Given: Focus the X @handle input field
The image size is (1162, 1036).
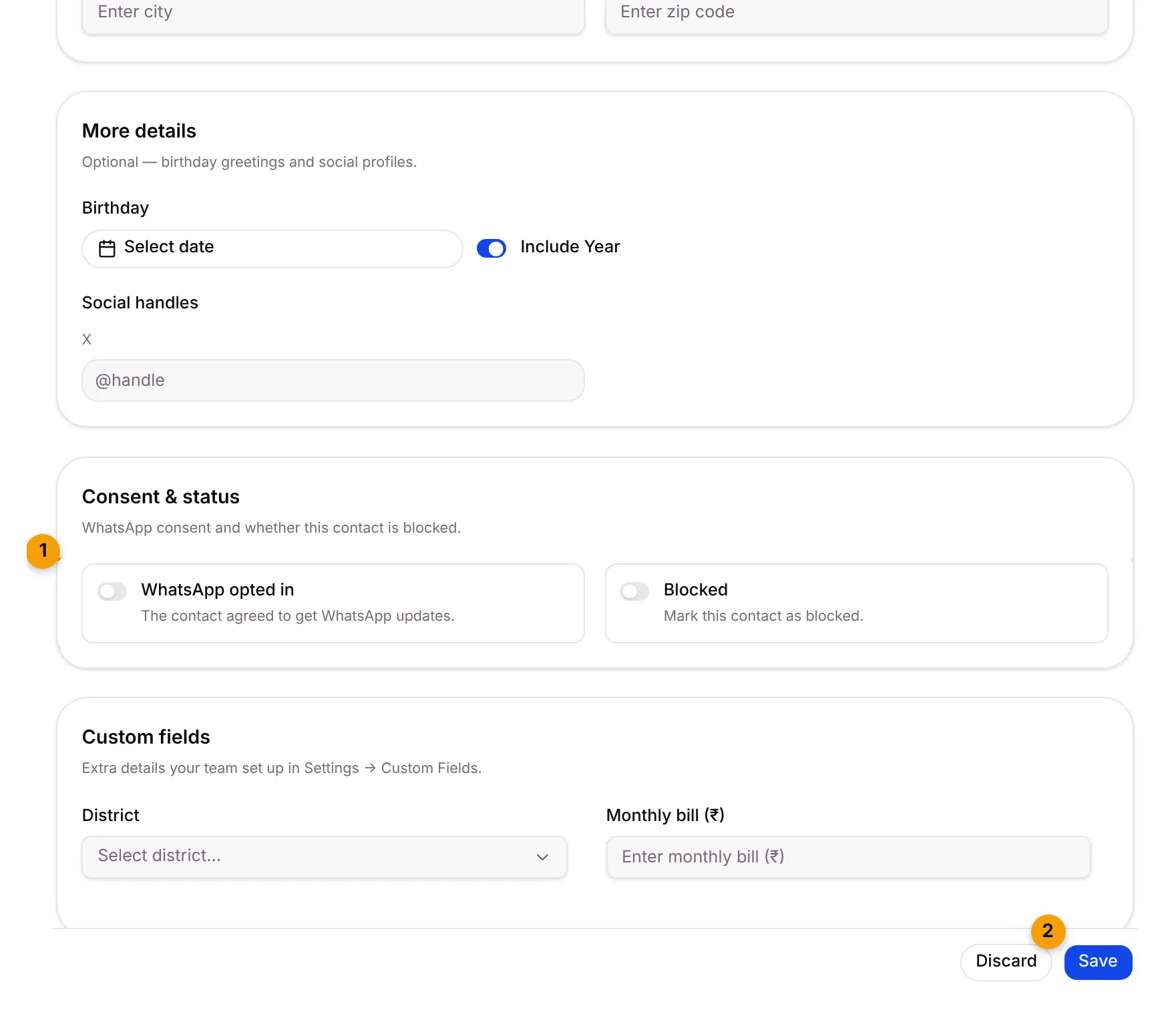Looking at the screenshot, I should [333, 380].
